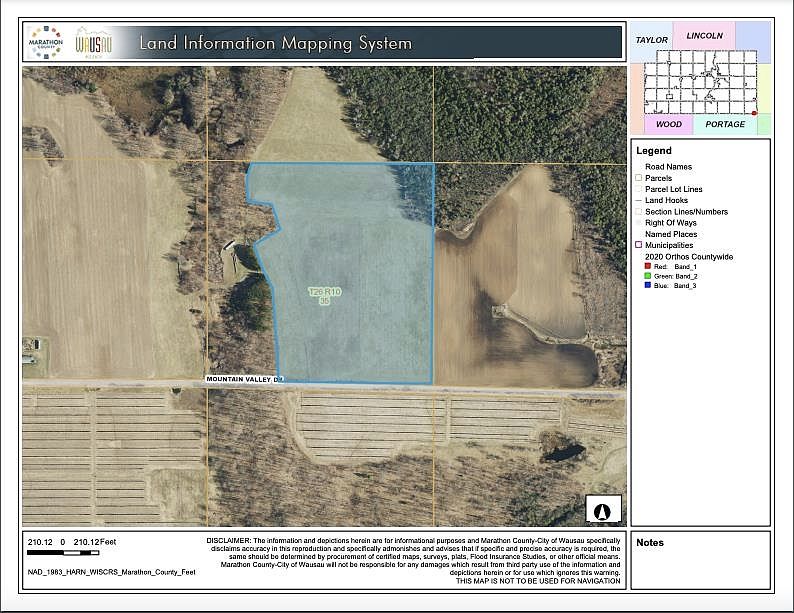Click the red location dot on locator map

pos(754,113)
